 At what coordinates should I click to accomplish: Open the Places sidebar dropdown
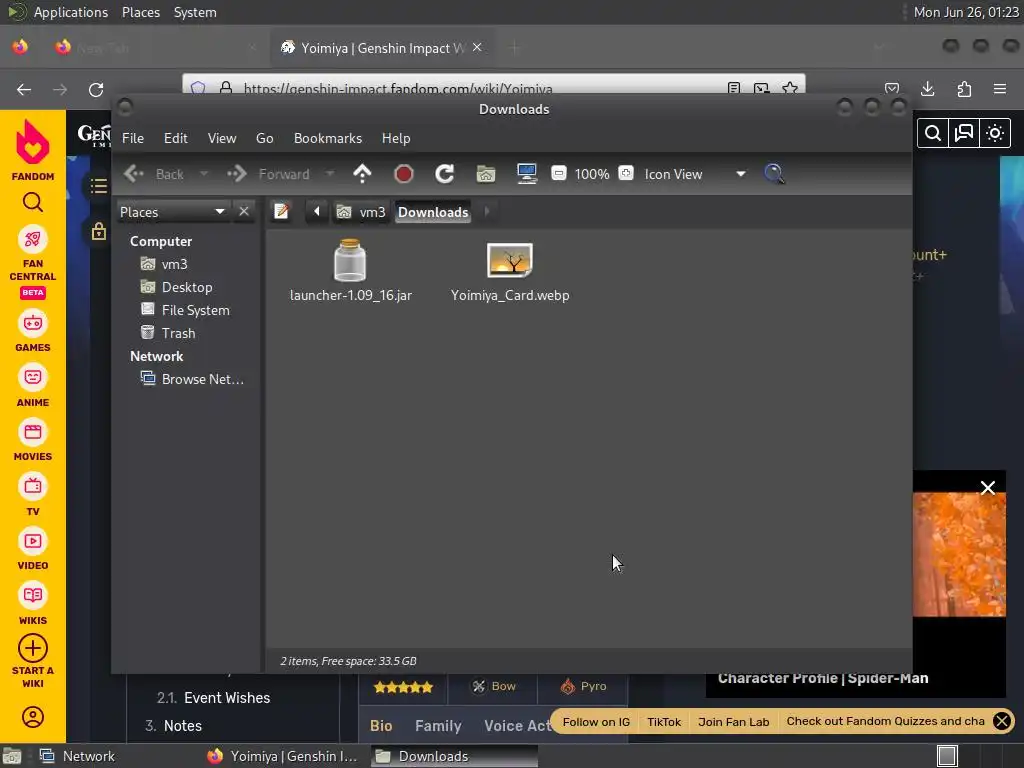click(x=172, y=212)
